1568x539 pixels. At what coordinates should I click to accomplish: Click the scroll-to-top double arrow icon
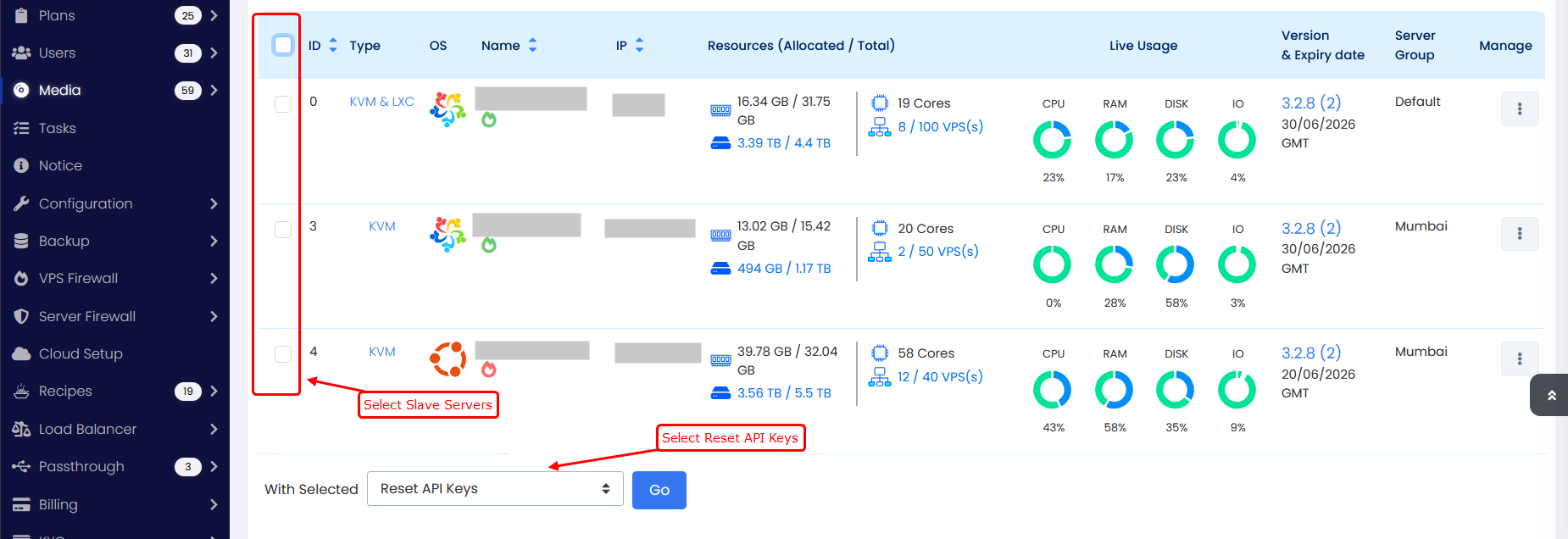[1551, 396]
